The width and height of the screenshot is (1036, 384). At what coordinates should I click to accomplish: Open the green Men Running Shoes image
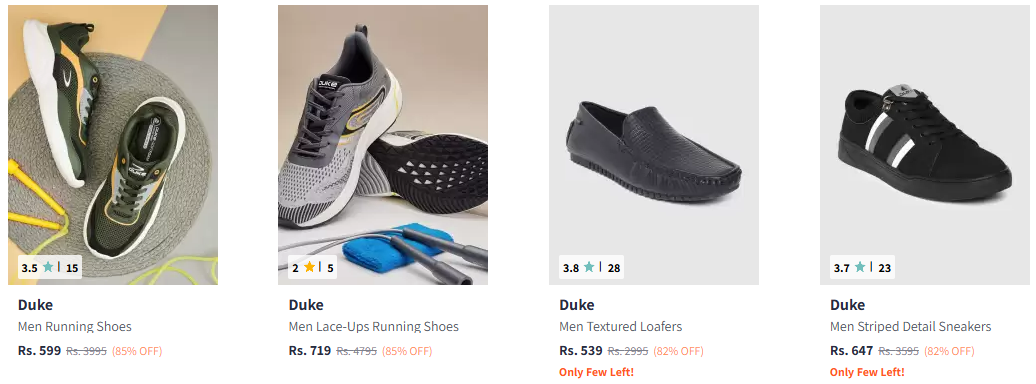[x=113, y=145]
